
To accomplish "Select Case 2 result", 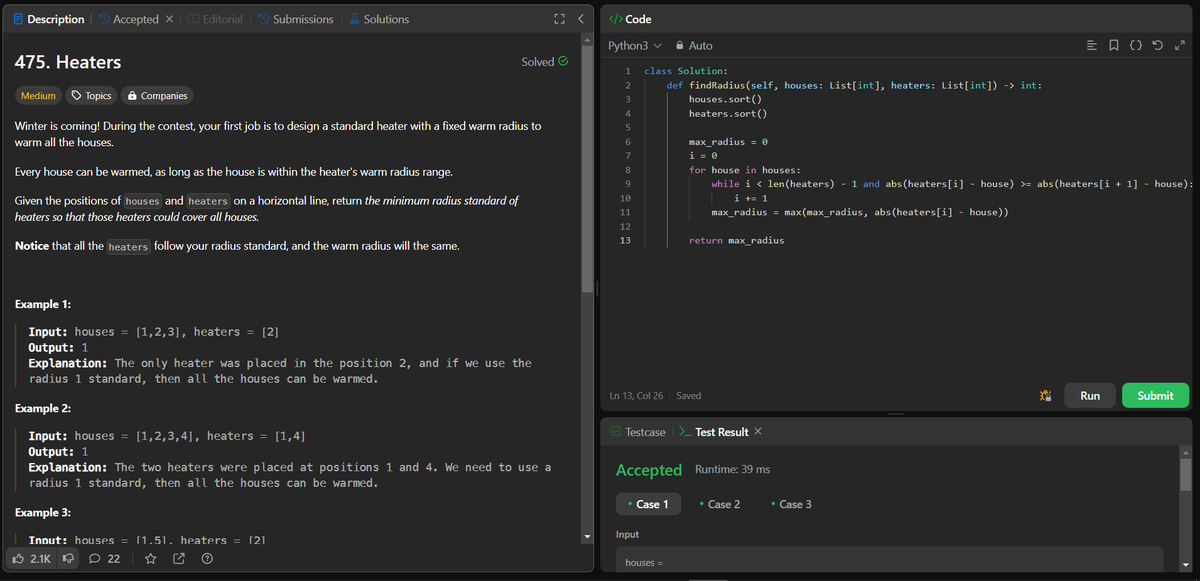I will pos(720,504).
